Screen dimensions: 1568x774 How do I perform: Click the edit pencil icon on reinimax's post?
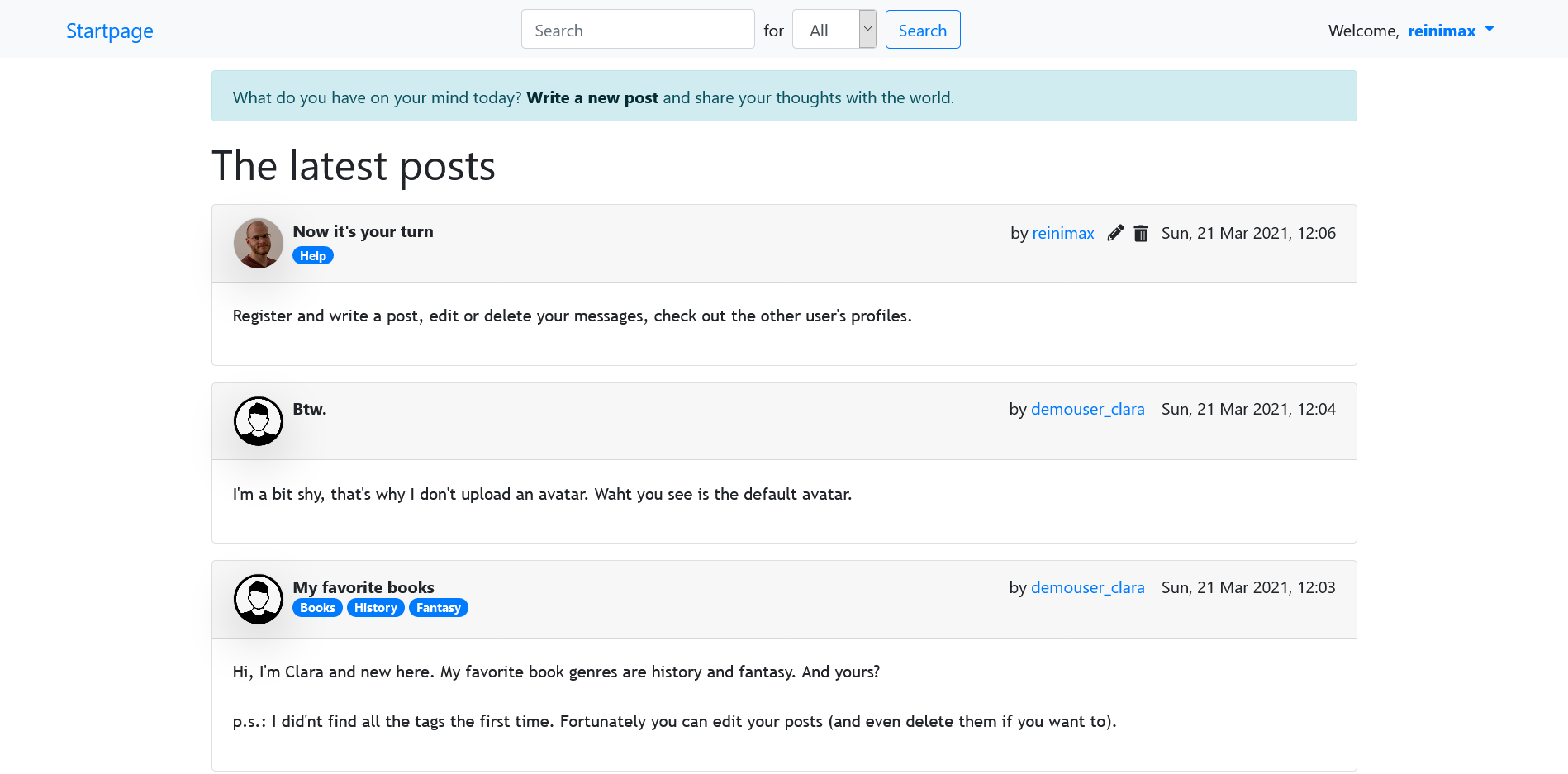click(x=1114, y=233)
